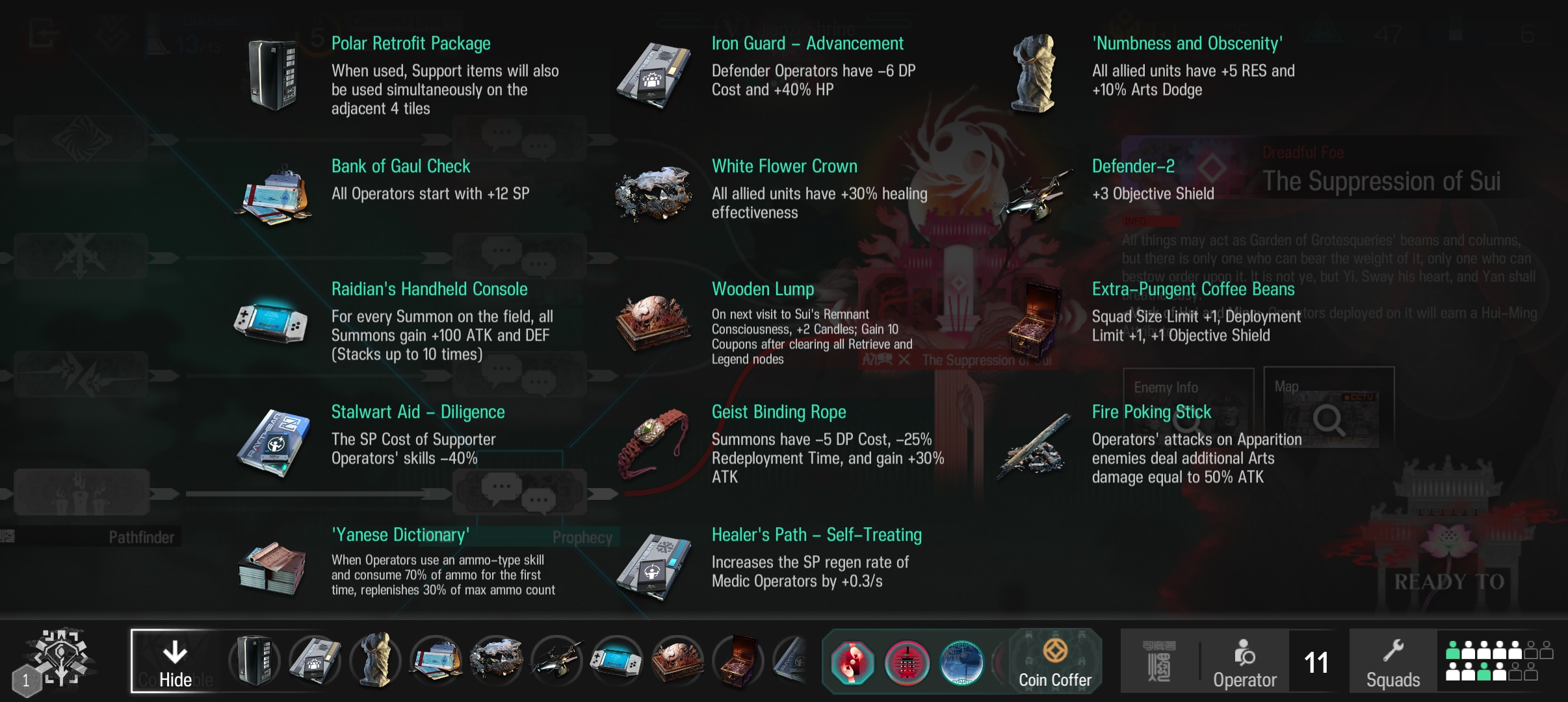Open the Operator panel

[1244, 661]
